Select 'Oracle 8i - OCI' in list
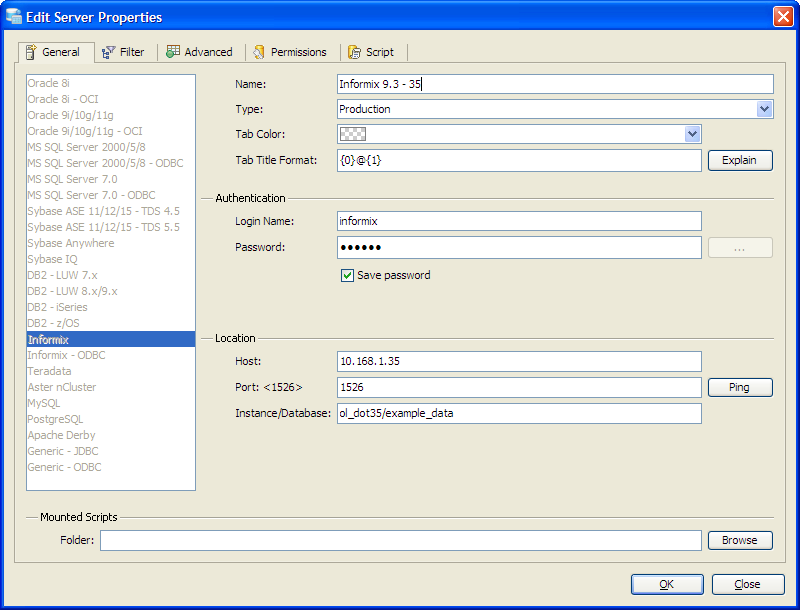 [111, 99]
